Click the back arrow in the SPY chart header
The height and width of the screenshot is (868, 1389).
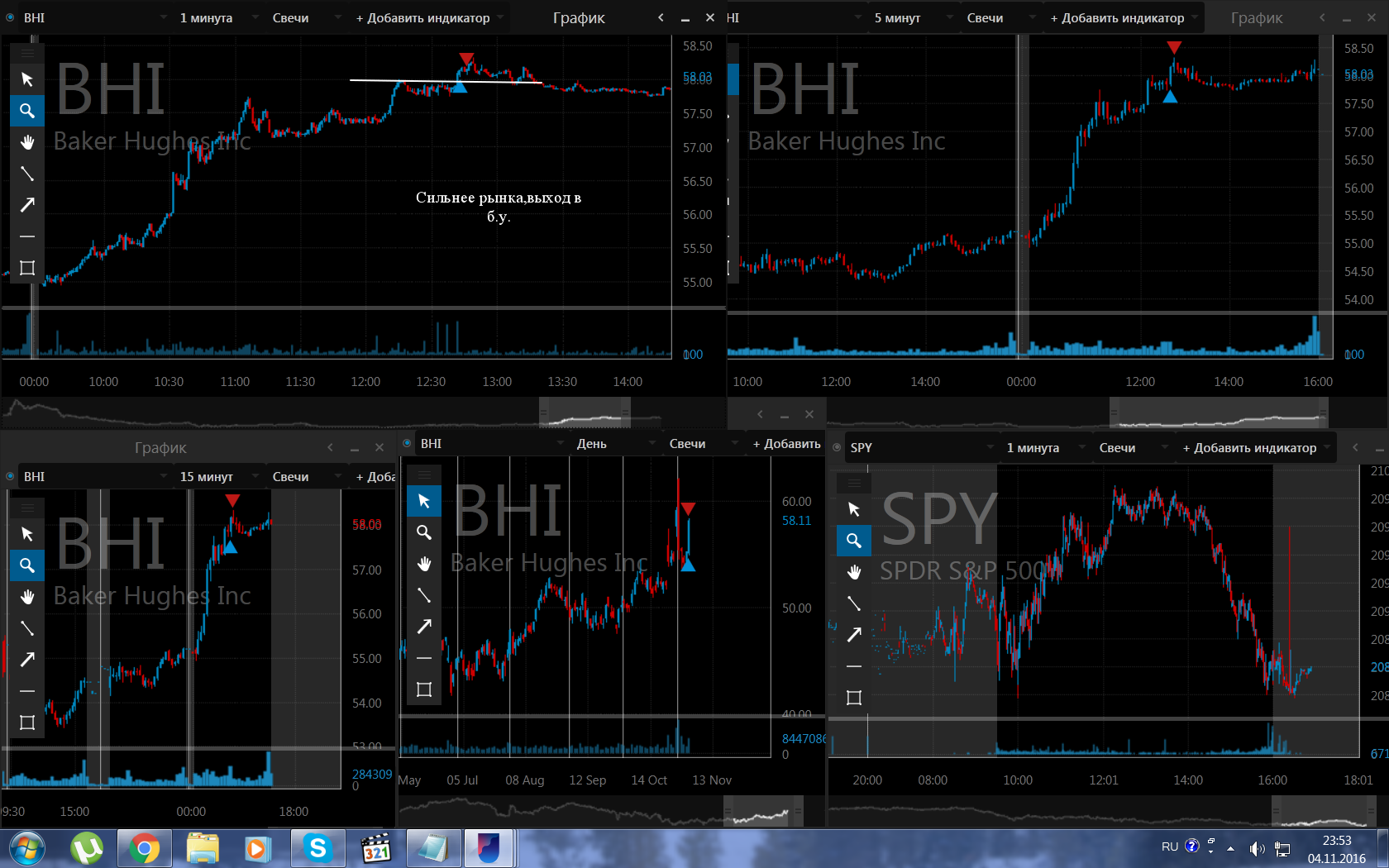click(1355, 447)
